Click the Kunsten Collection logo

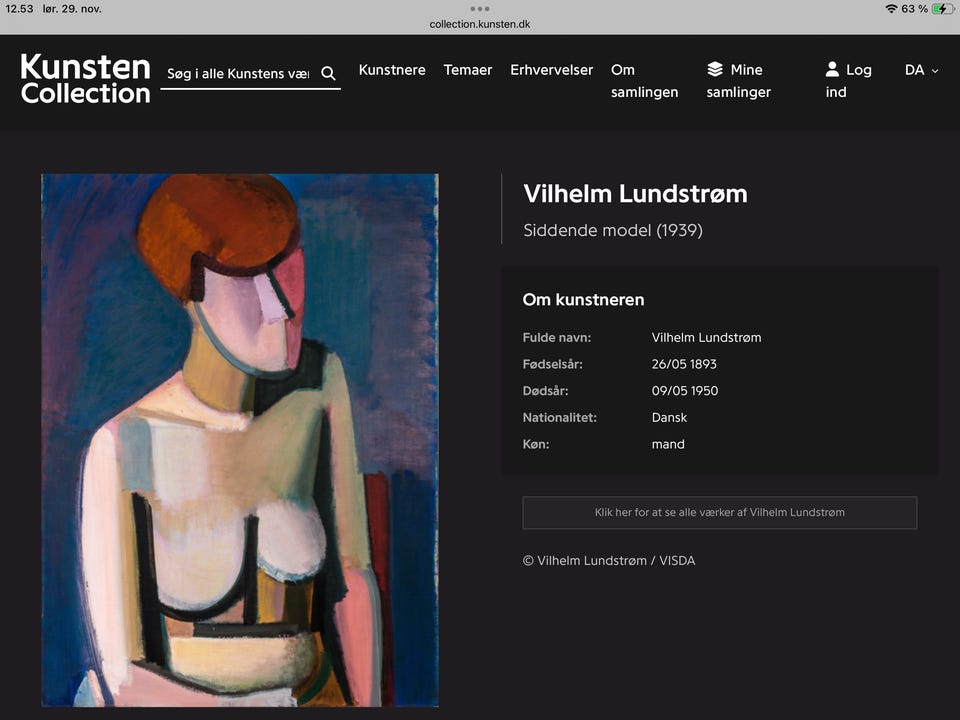pyautogui.click(x=85, y=80)
